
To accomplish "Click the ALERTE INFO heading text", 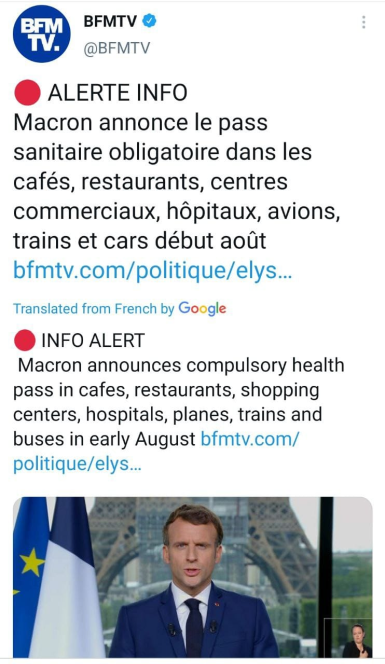I will tap(117, 93).
